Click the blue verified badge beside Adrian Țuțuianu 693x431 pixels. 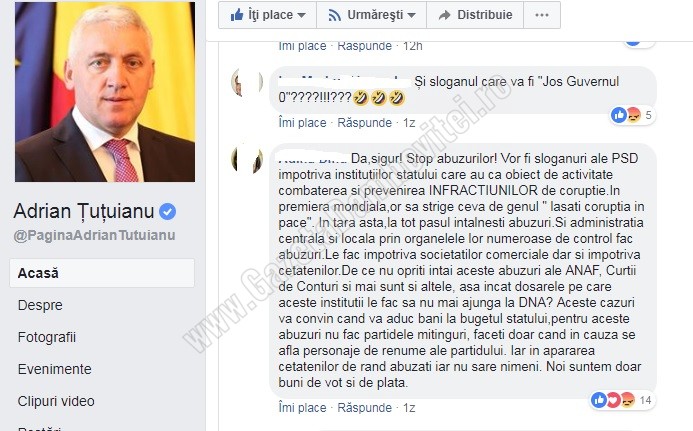(x=167, y=211)
